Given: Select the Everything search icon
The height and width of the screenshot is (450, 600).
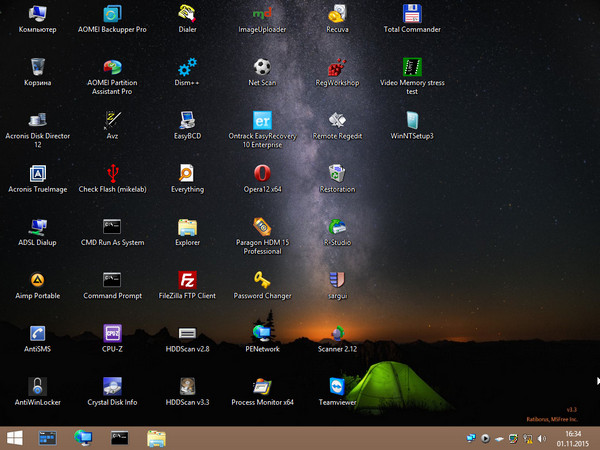Looking at the screenshot, I should tap(187, 173).
